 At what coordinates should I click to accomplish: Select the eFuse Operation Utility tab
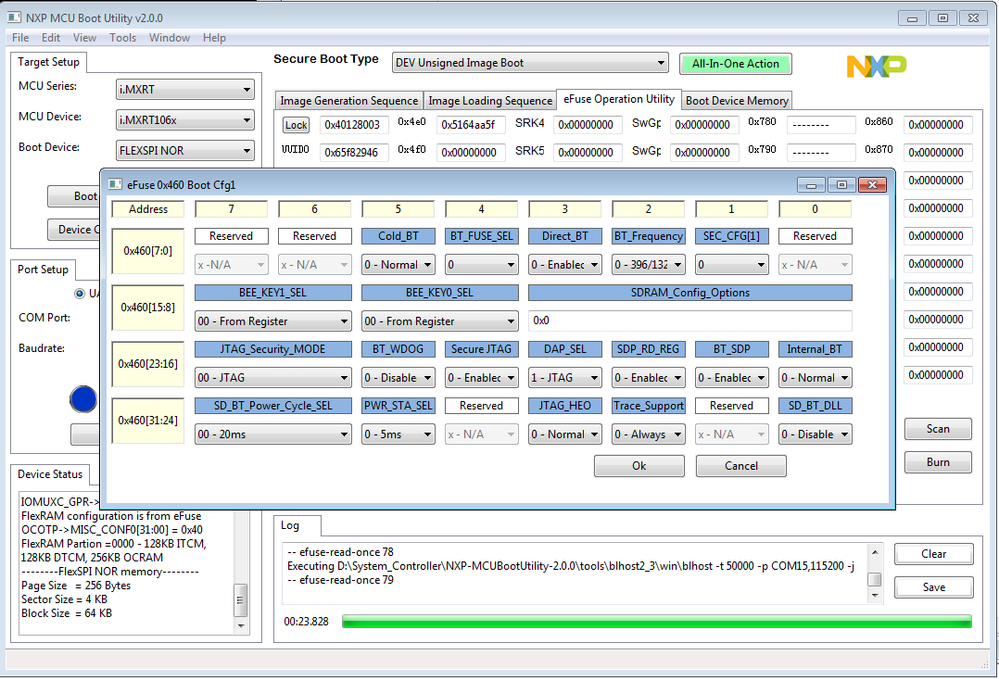click(619, 99)
